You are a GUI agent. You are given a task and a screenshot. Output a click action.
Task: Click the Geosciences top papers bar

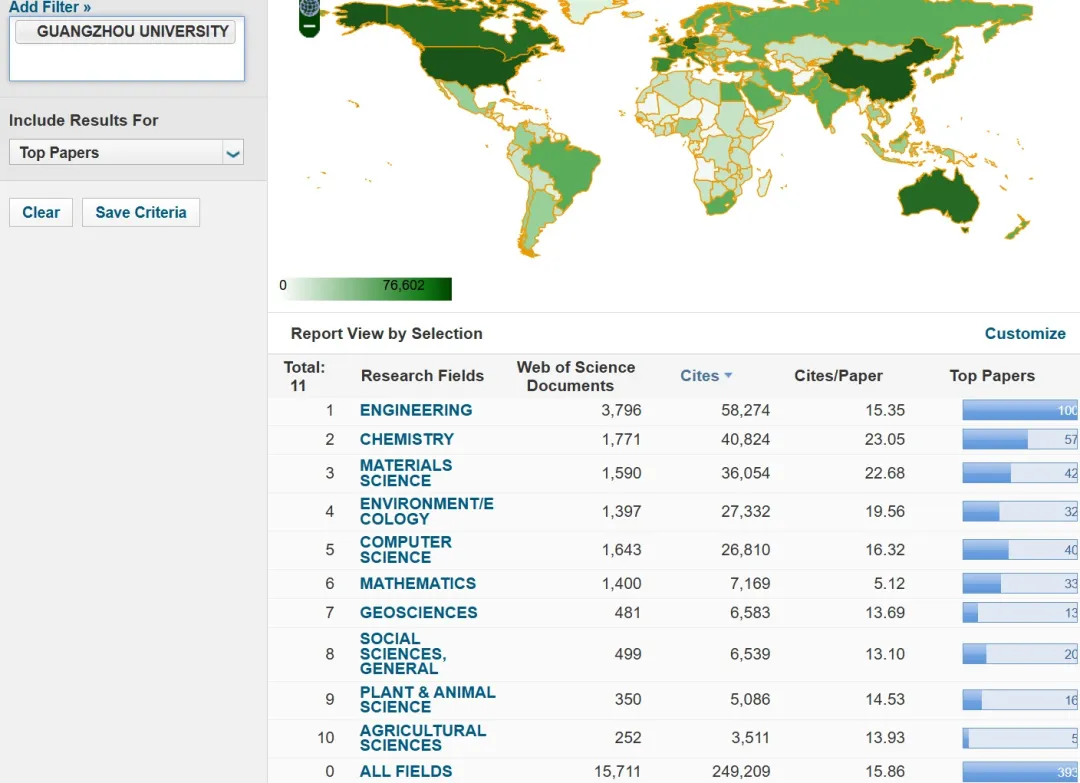(x=1020, y=612)
